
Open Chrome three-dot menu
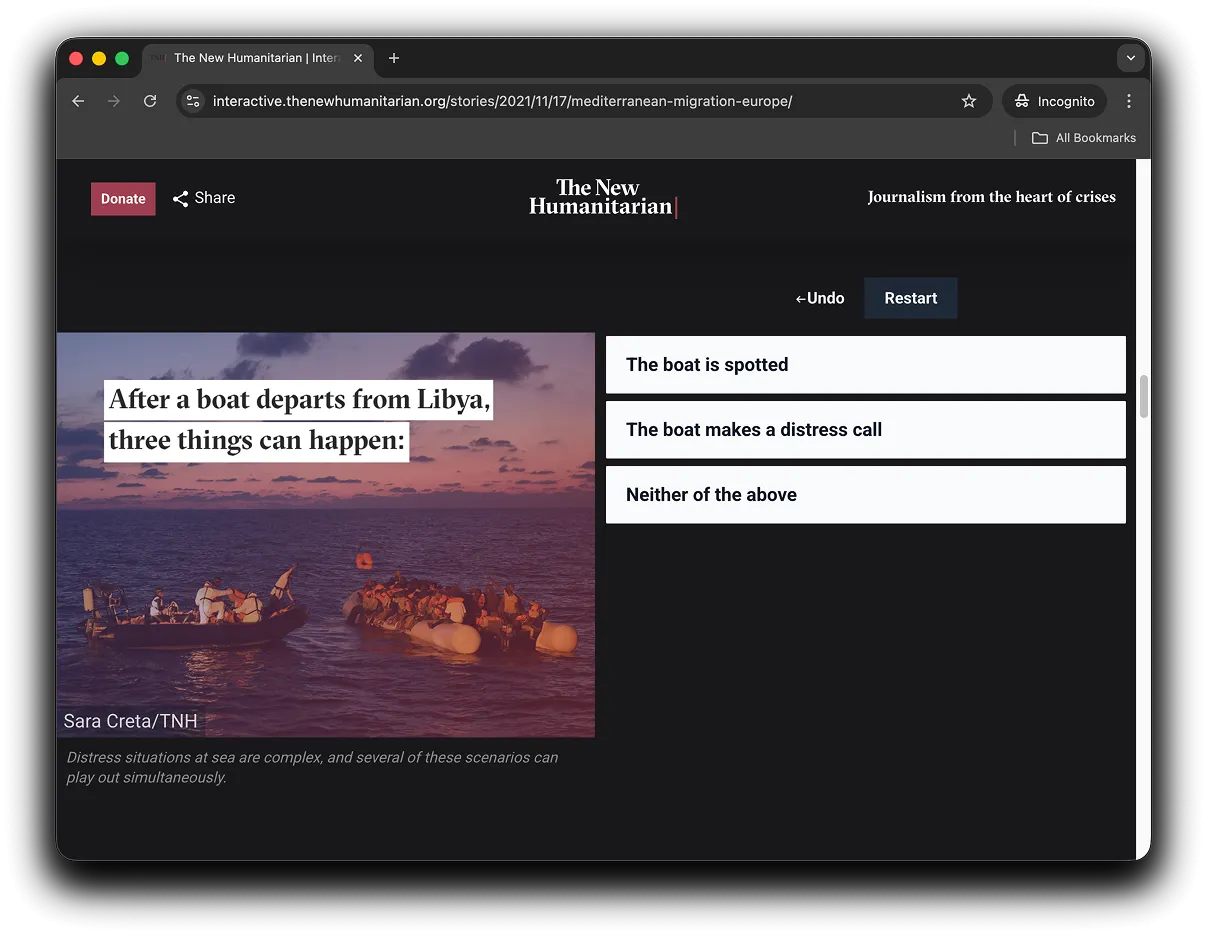pos(1129,101)
